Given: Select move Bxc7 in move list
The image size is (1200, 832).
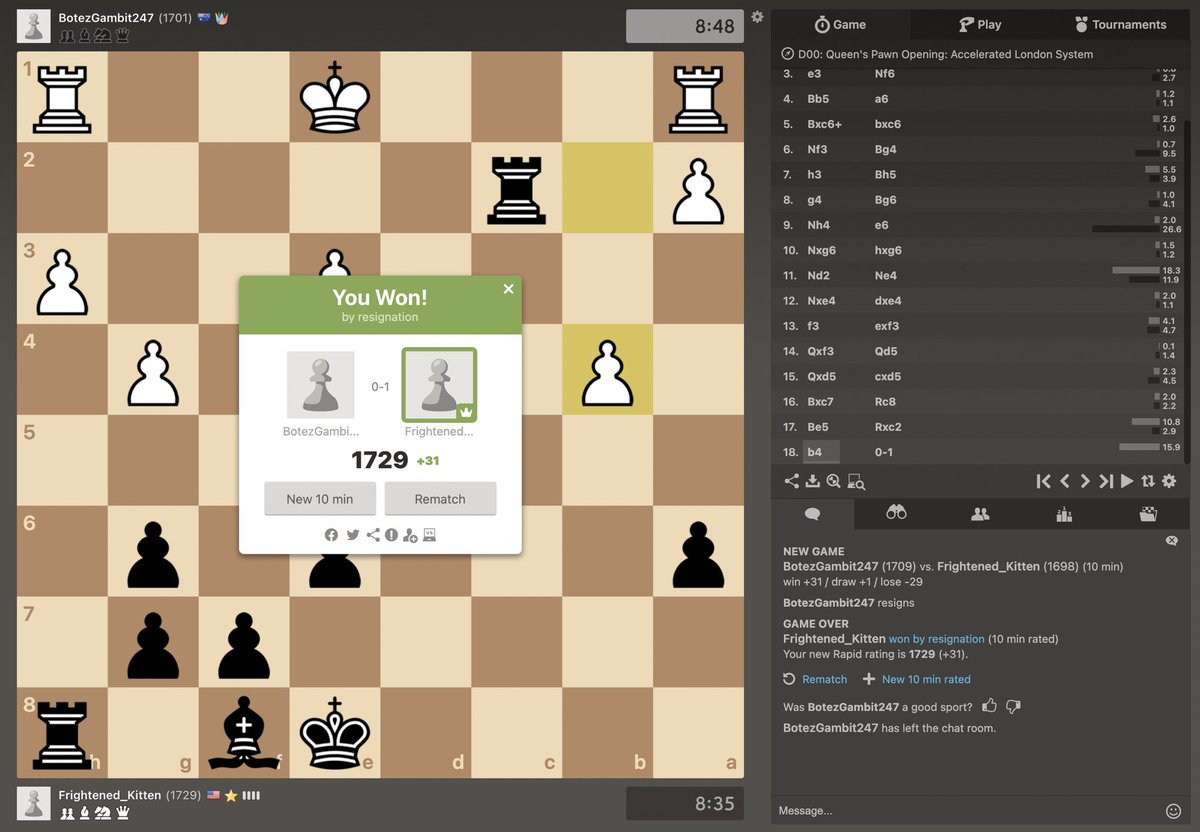Looking at the screenshot, I should tap(824, 402).
